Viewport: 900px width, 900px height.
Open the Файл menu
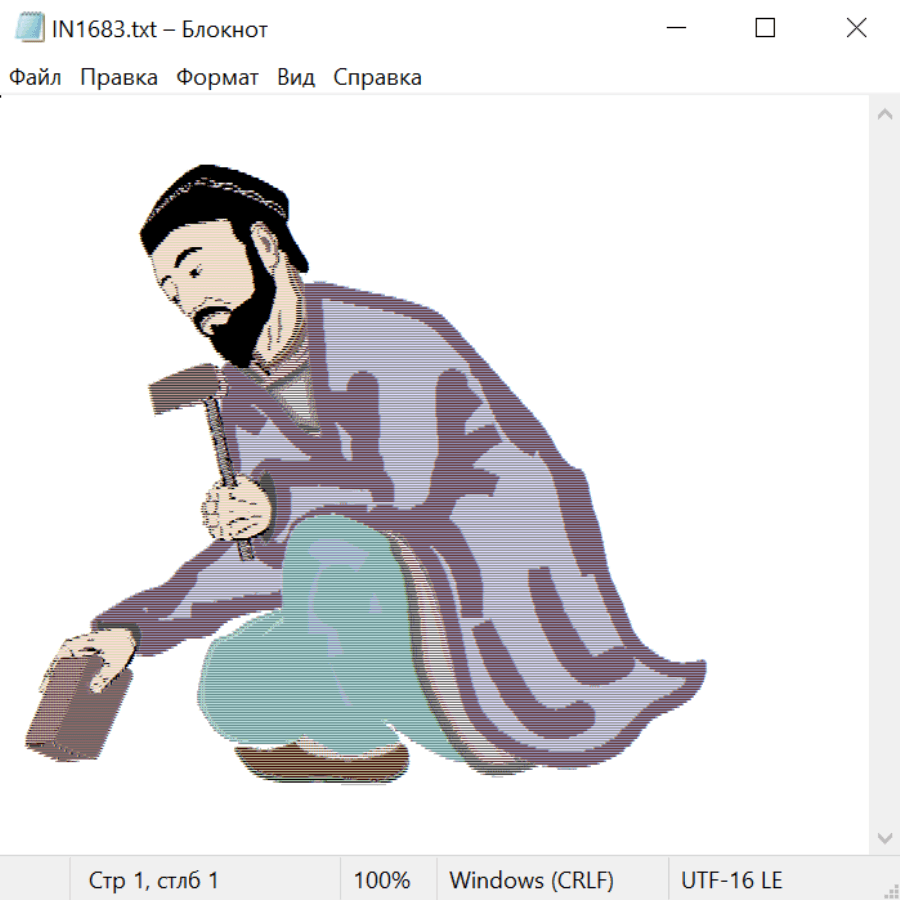tap(35, 77)
